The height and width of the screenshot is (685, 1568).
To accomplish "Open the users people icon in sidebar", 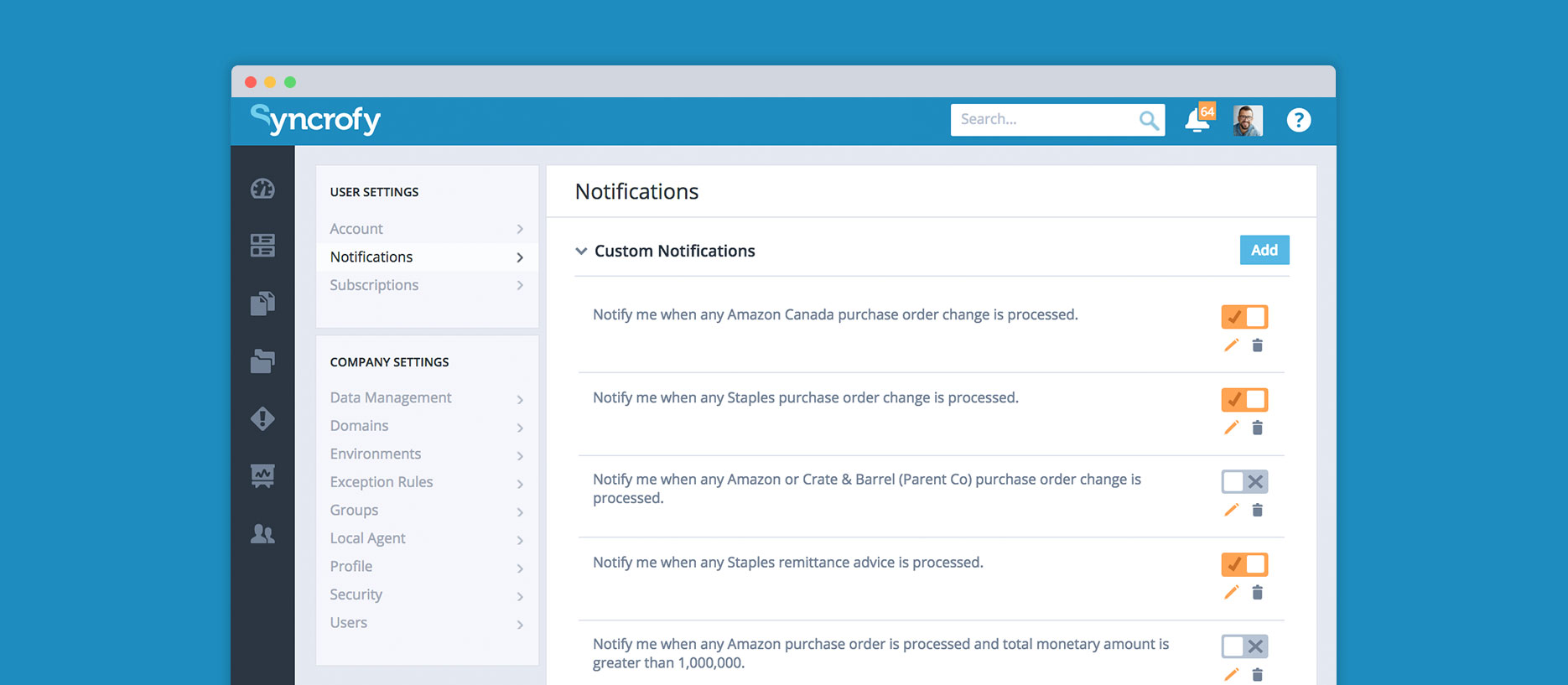I will (262, 533).
